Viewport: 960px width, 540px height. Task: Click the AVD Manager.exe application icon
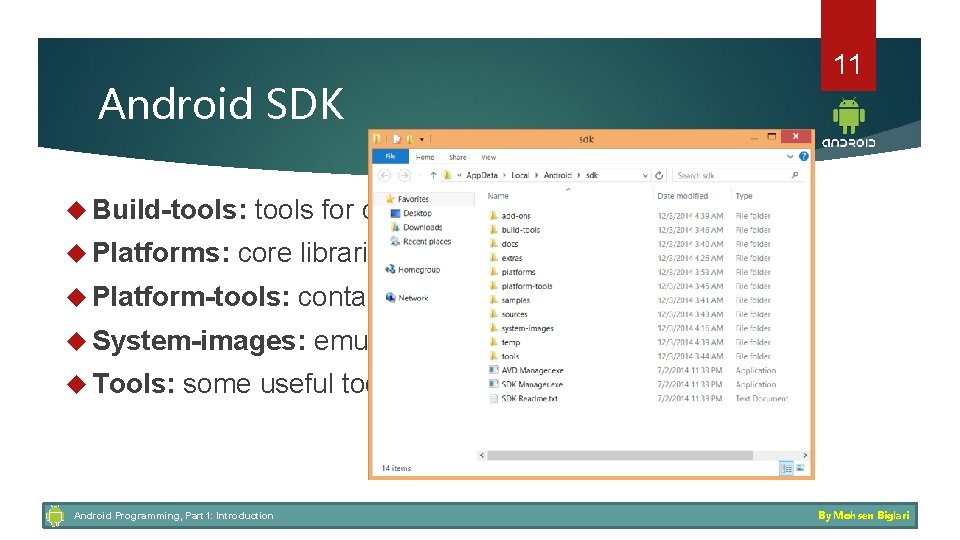493,370
